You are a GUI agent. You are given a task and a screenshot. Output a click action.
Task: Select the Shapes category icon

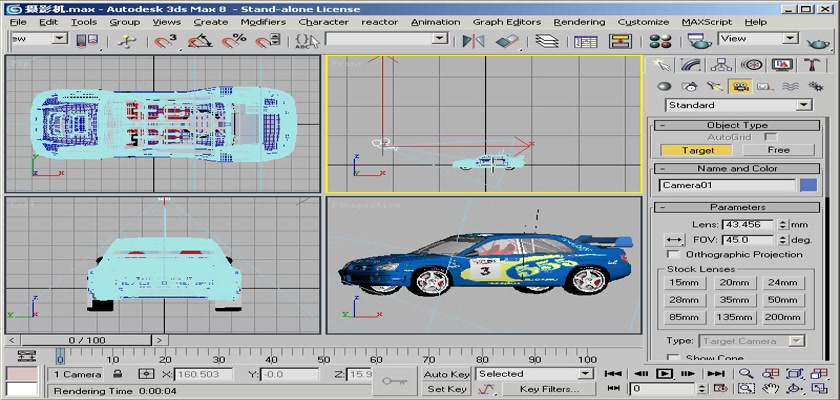coord(689,86)
